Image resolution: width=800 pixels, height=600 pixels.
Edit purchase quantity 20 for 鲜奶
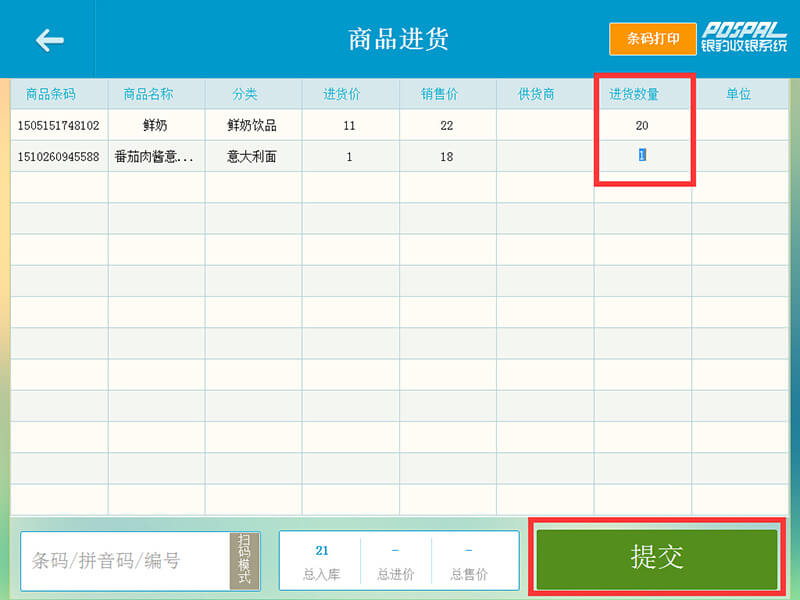642,125
